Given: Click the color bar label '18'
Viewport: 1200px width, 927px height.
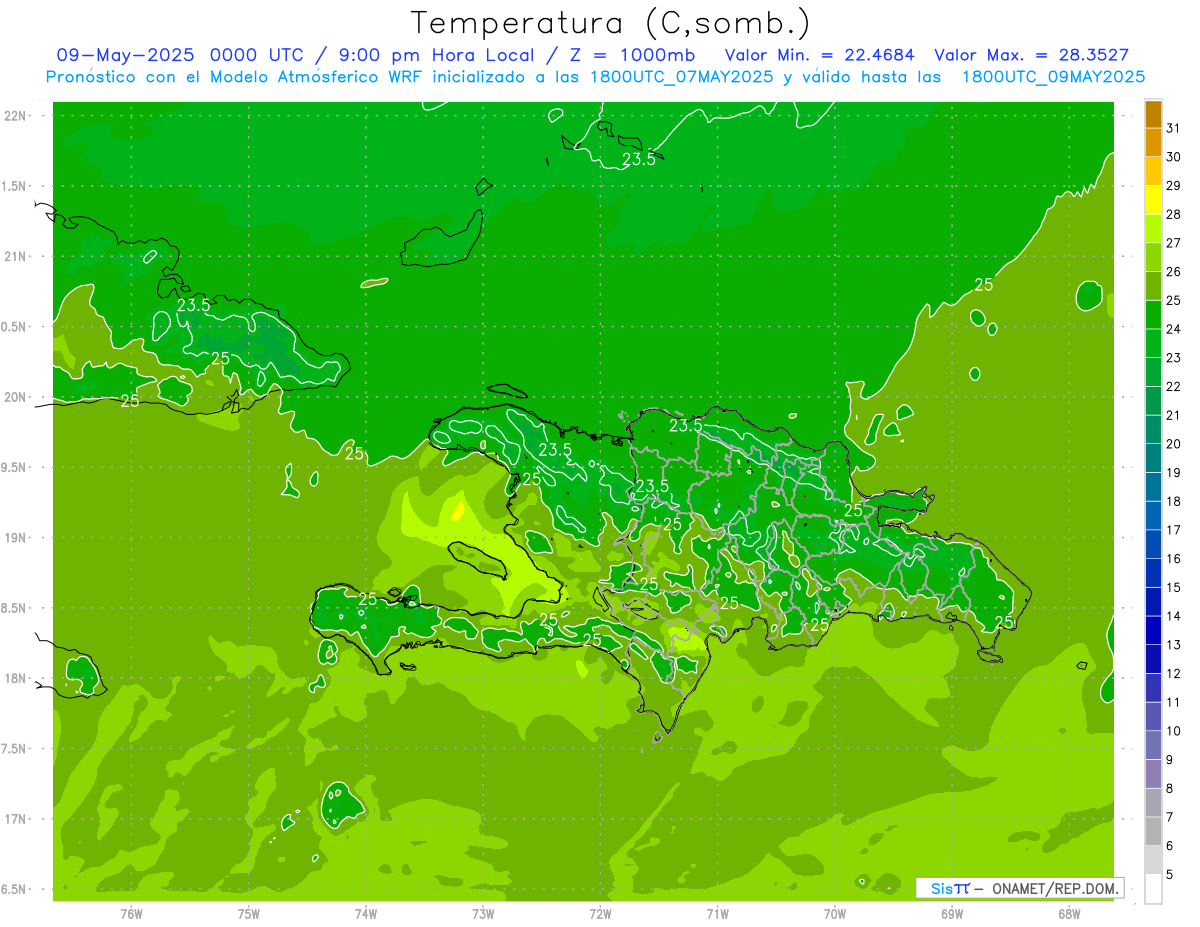Looking at the screenshot, I should tap(1174, 501).
